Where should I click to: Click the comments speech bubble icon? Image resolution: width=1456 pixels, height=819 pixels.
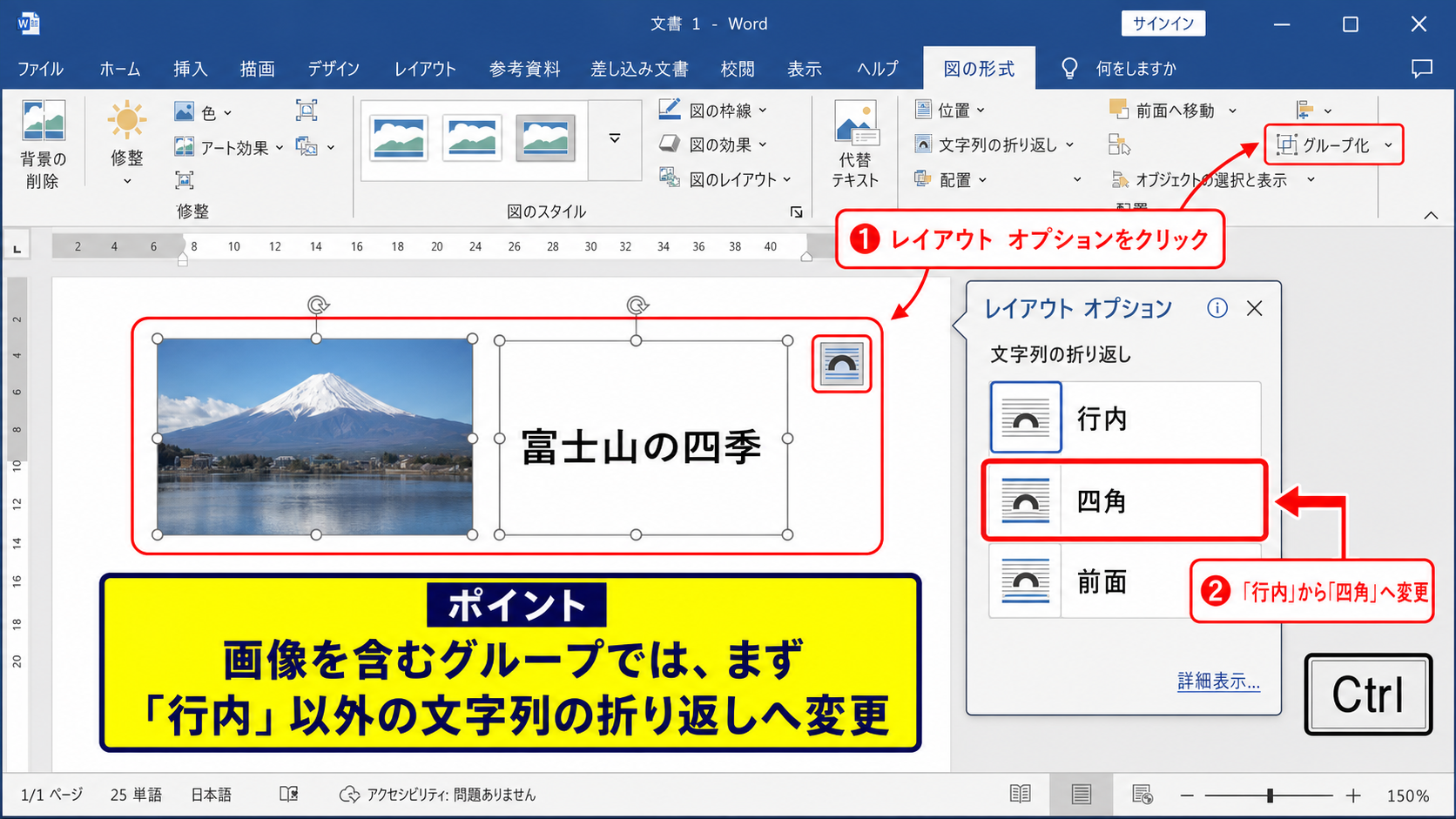(x=1421, y=68)
